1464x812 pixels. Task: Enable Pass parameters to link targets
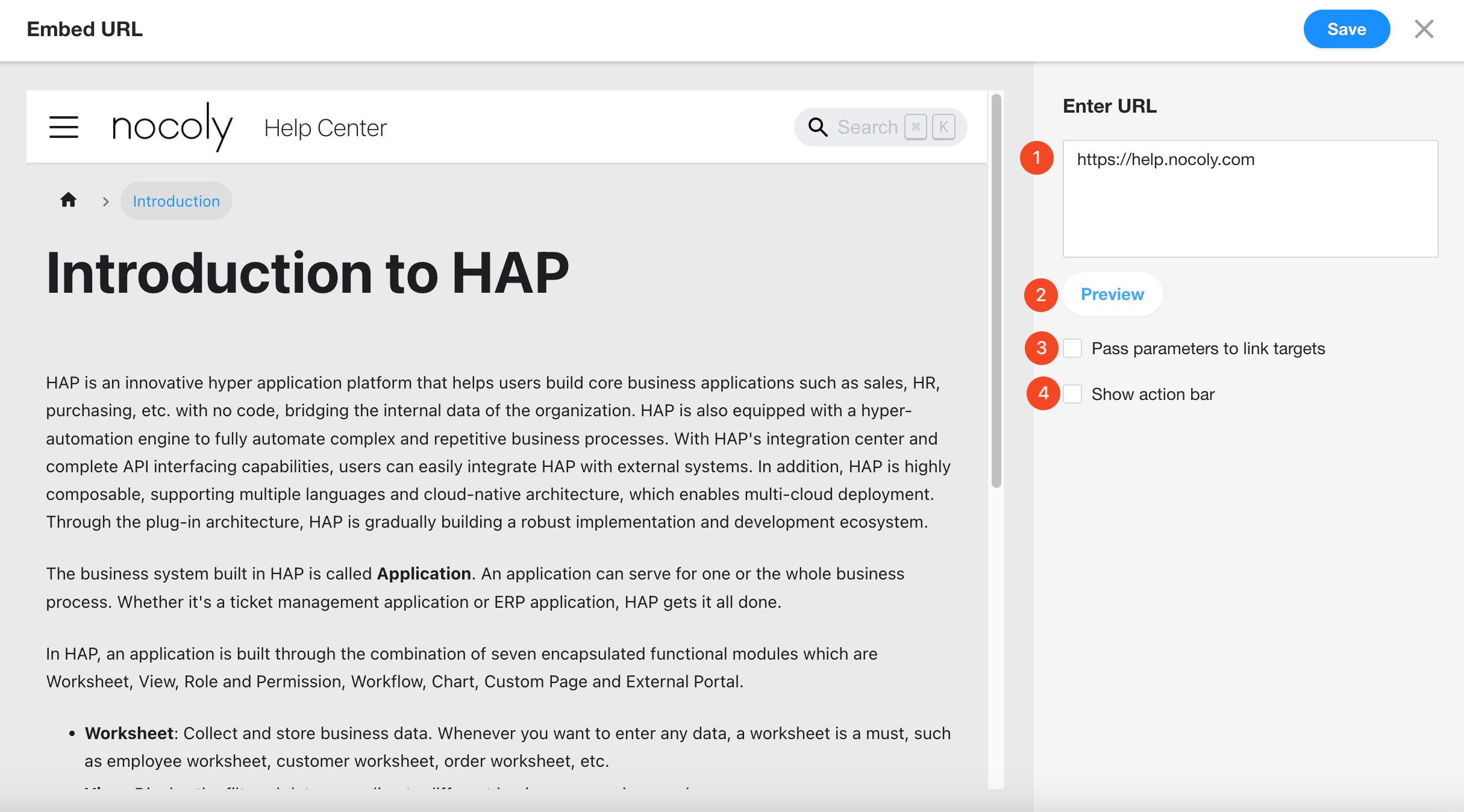click(1073, 348)
